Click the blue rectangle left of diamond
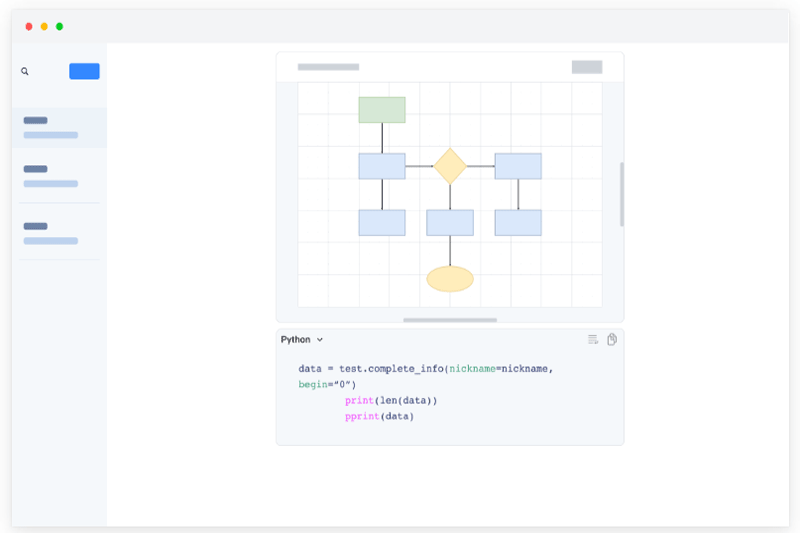This screenshot has height=533, width=800. coord(382,166)
